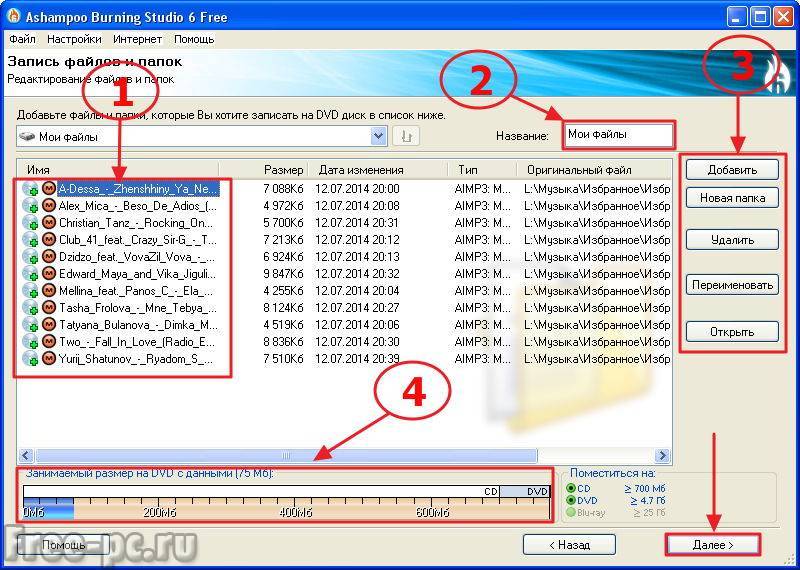
Task: Click the AIMP icon beside A-Dessa track
Action: 48,188
